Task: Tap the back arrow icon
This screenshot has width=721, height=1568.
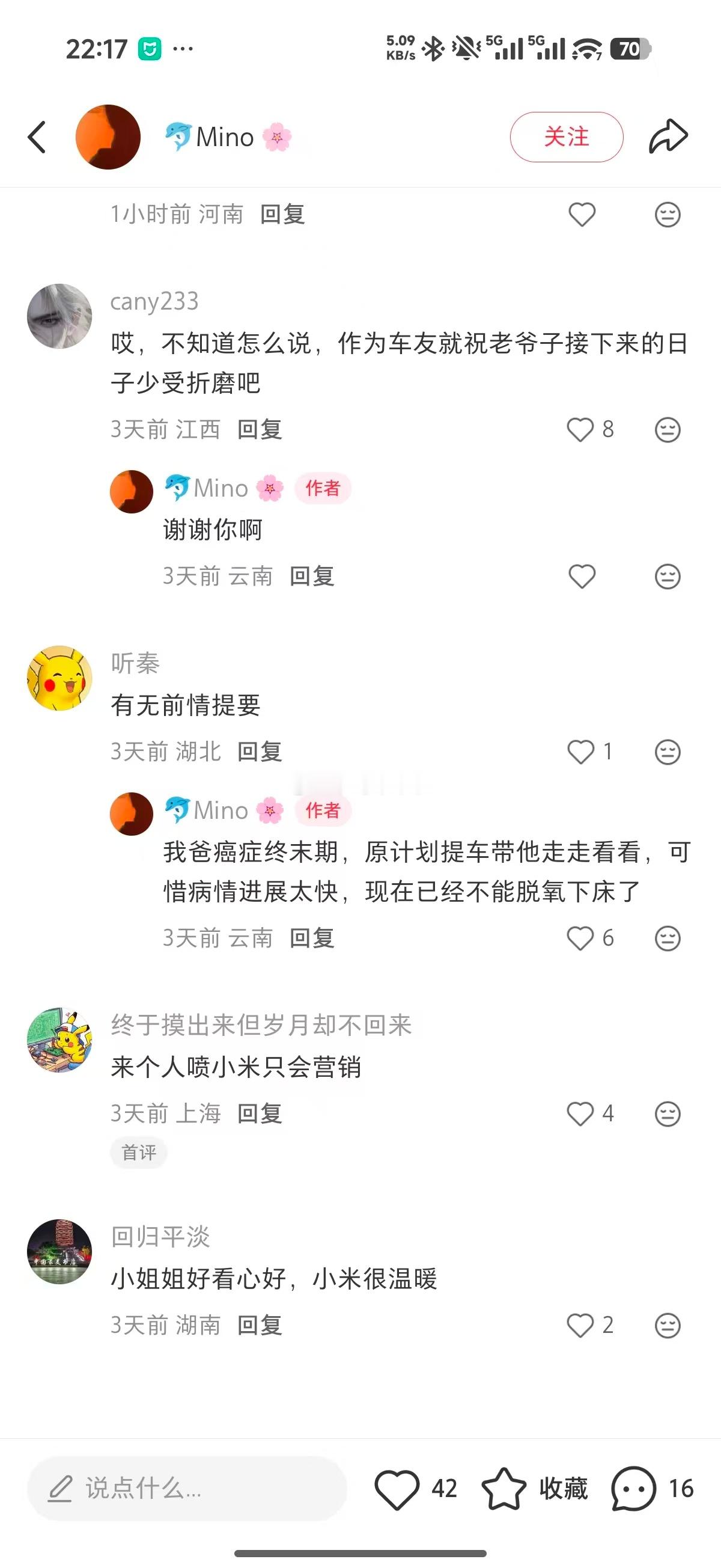Action: click(x=37, y=137)
